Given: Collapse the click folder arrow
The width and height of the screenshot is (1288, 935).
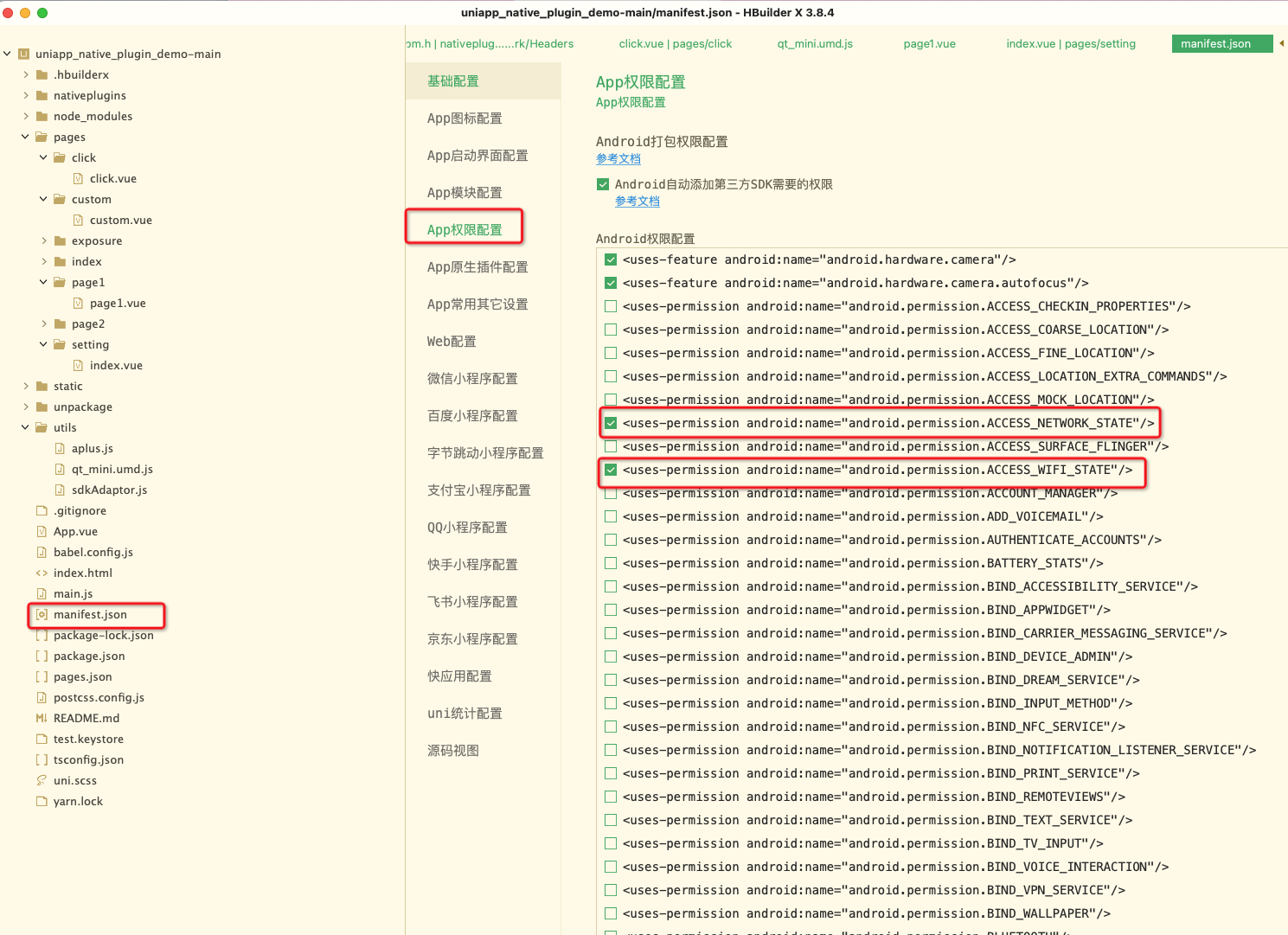Looking at the screenshot, I should coord(43,157).
